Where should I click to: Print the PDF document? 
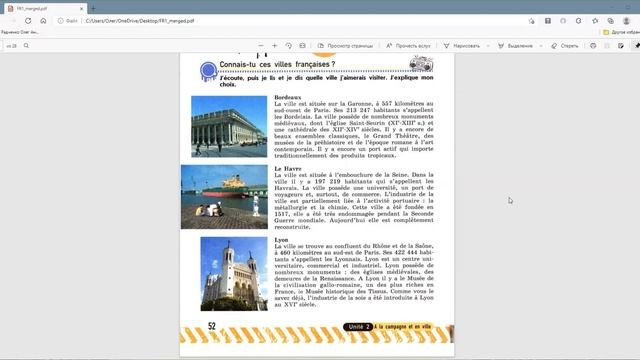click(593, 46)
